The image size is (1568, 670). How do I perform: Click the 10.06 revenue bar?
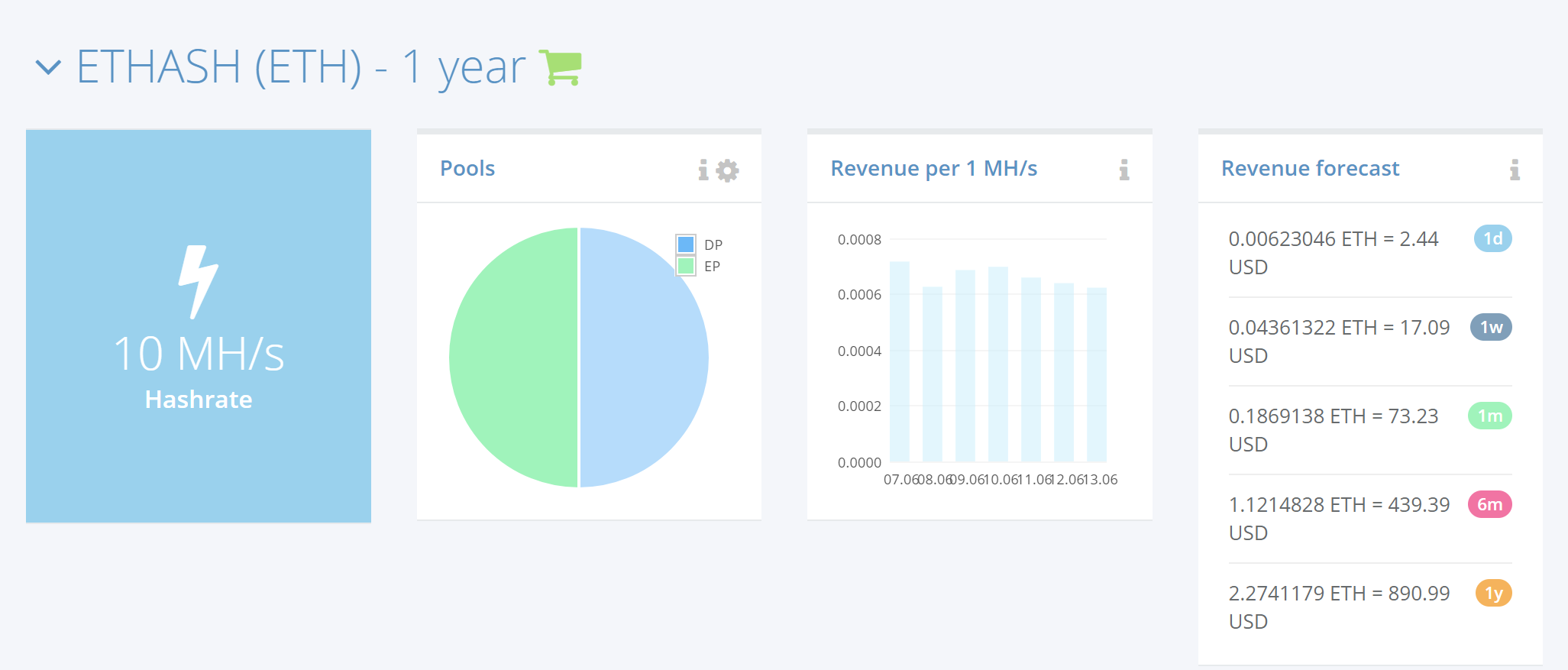tap(998, 364)
